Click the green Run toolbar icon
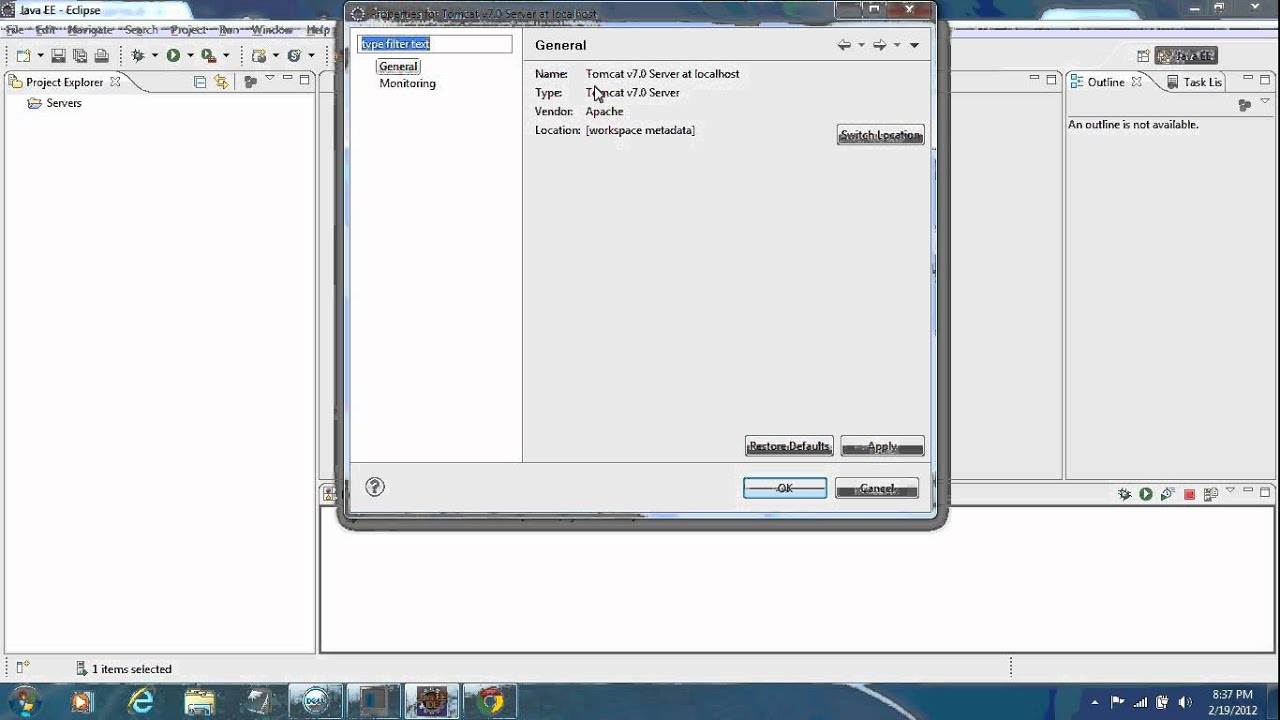The height and width of the screenshot is (720, 1280). point(173,56)
